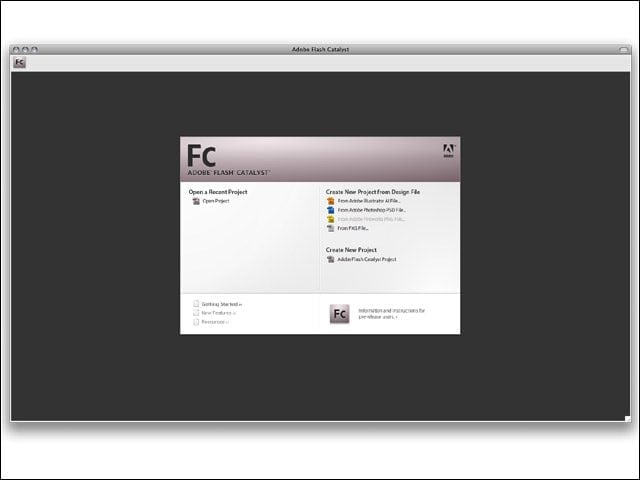Close the Adobe Flash Catalyst window
The height and width of the screenshot is (480, 640).
click(x=16, y=49)
